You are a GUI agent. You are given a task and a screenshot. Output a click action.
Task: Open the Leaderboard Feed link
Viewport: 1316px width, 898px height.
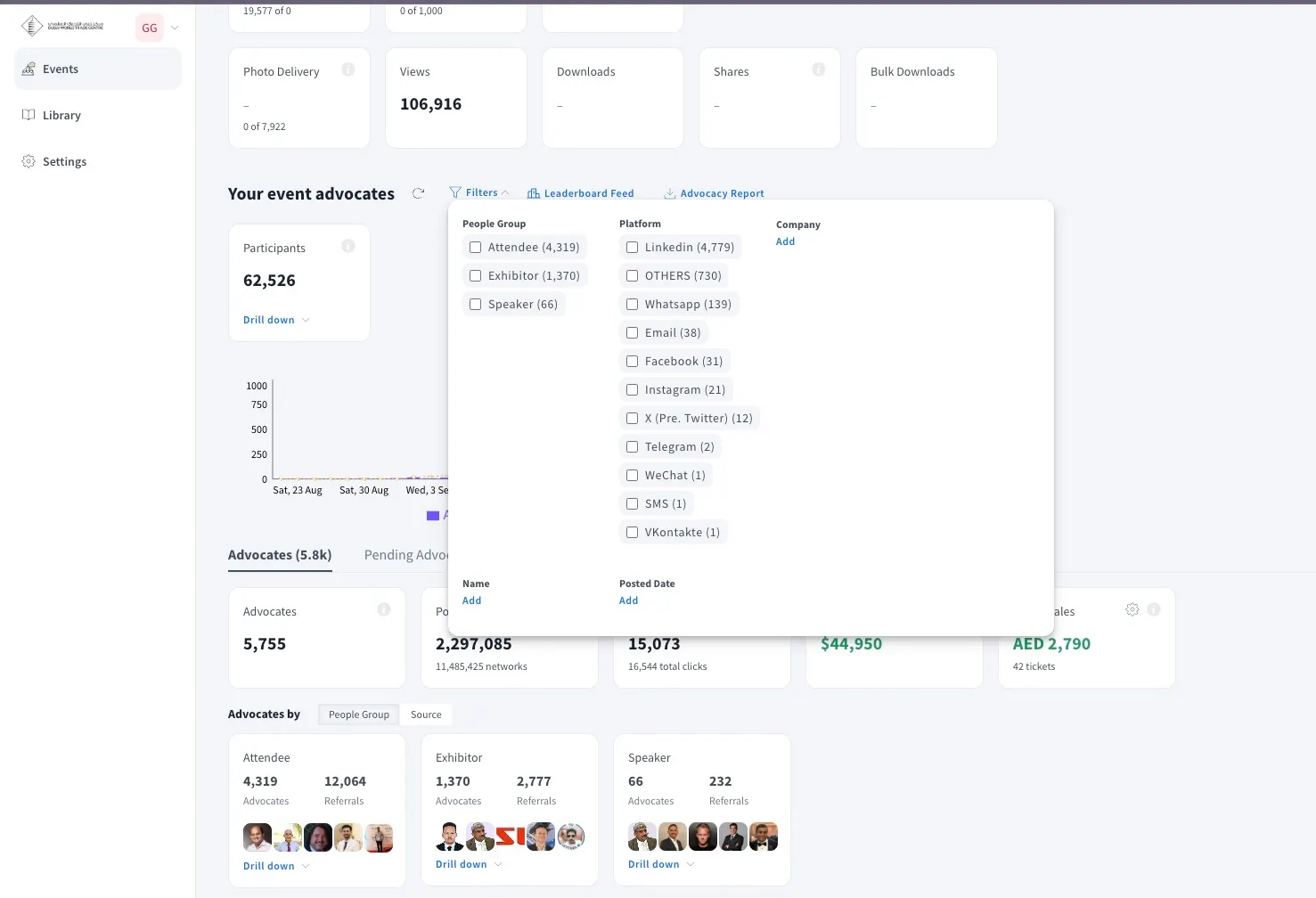tap(580, 193)
